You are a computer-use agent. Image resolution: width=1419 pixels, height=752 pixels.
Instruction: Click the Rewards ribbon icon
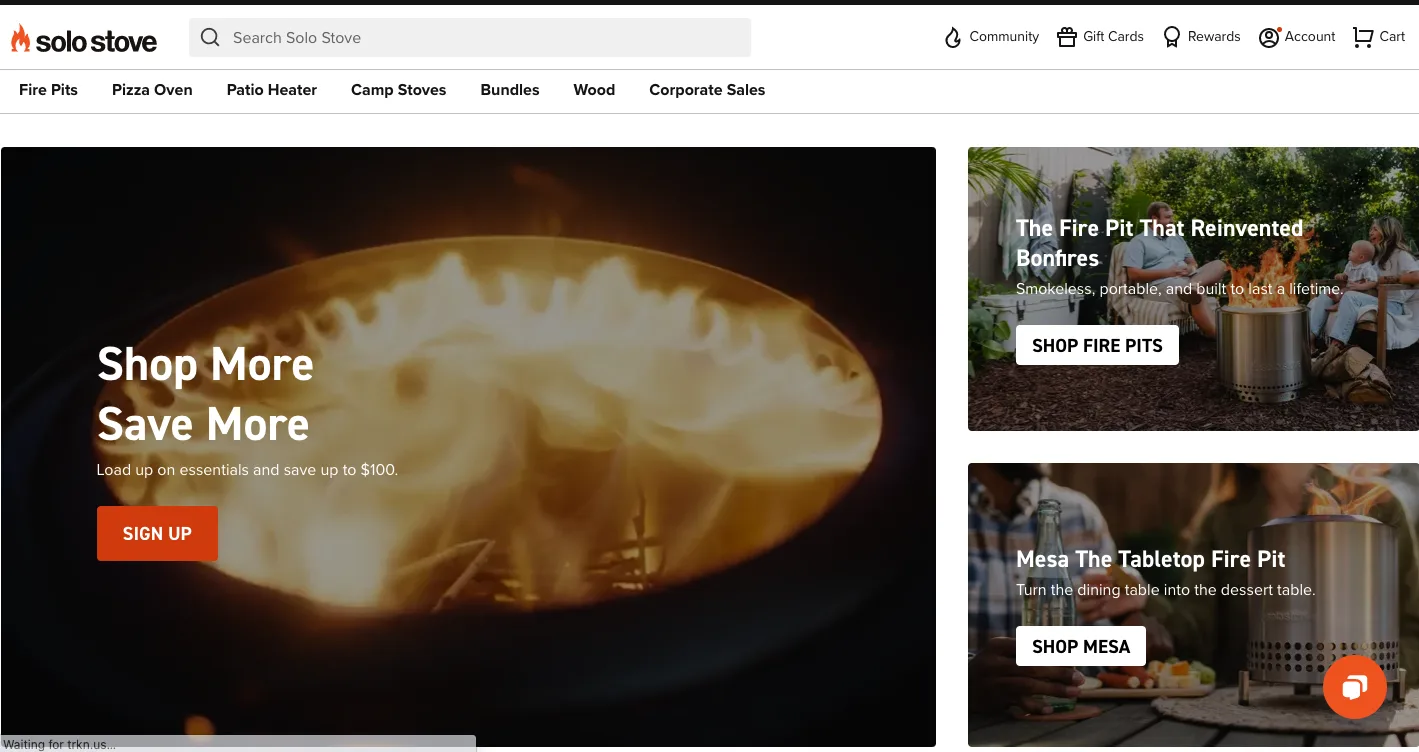click(1172, 37)
